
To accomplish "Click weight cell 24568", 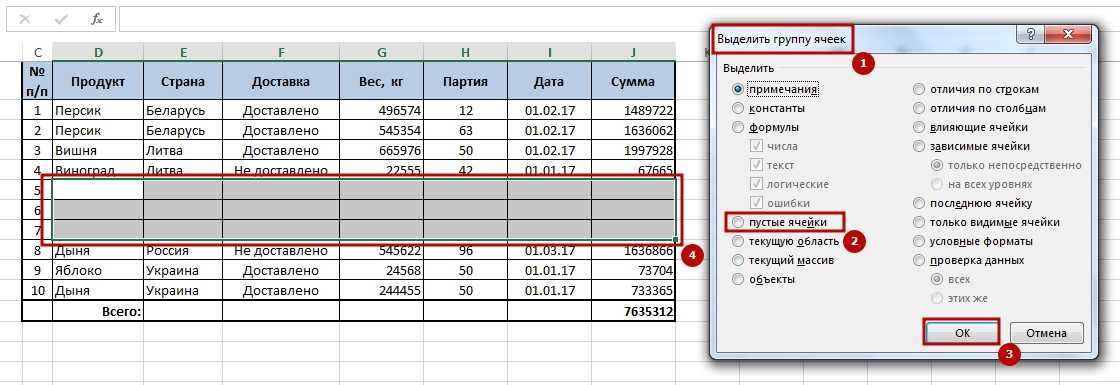I will click(381, 271).
